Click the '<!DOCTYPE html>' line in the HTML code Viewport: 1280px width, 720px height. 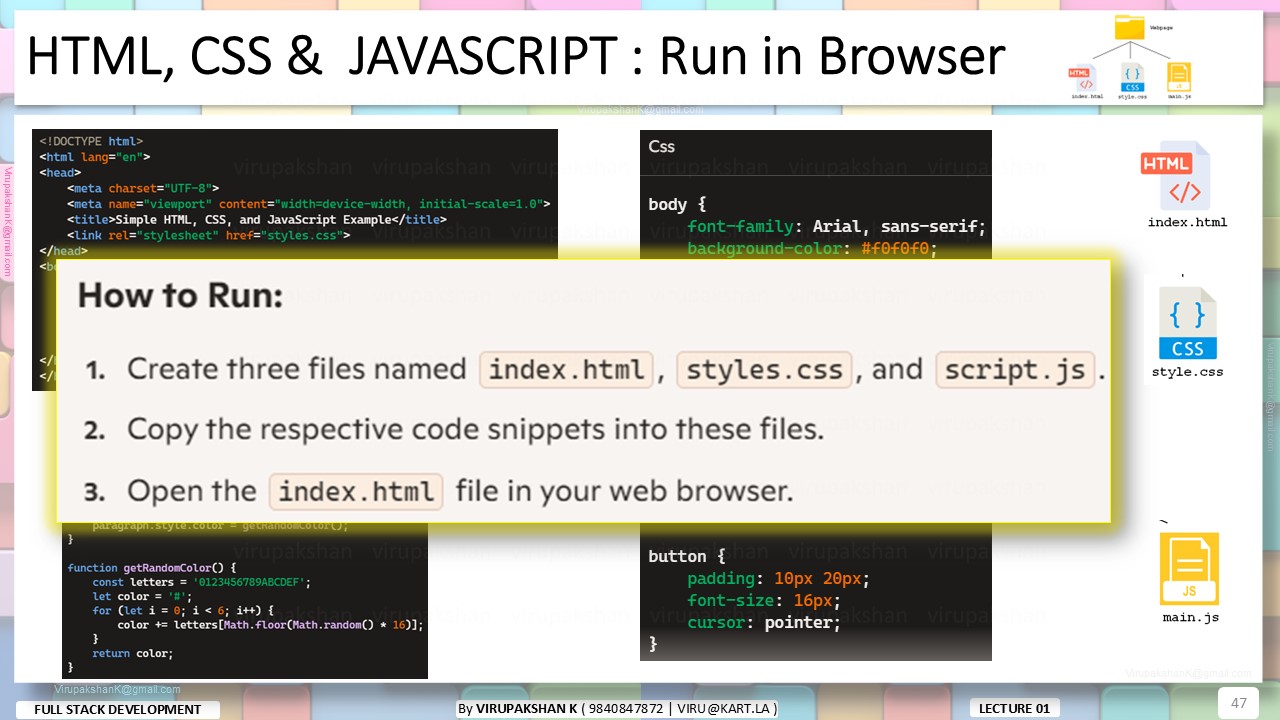point(91,142)
